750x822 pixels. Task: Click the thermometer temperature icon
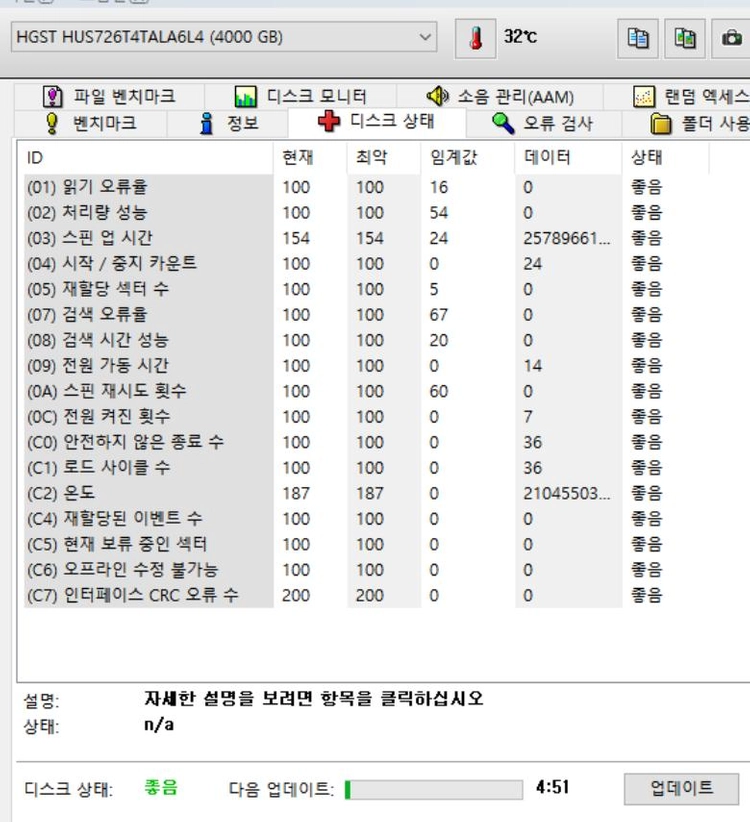[x=475, y=38]
